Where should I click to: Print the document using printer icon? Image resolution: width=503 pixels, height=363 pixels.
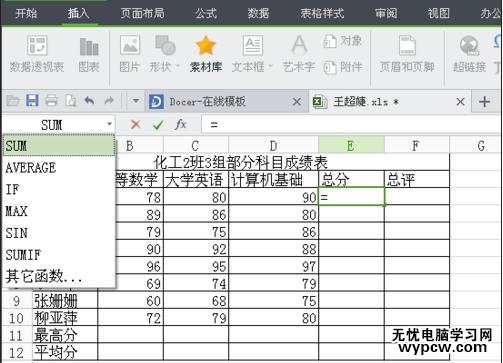pyautogui.click(x=51, y=100)
